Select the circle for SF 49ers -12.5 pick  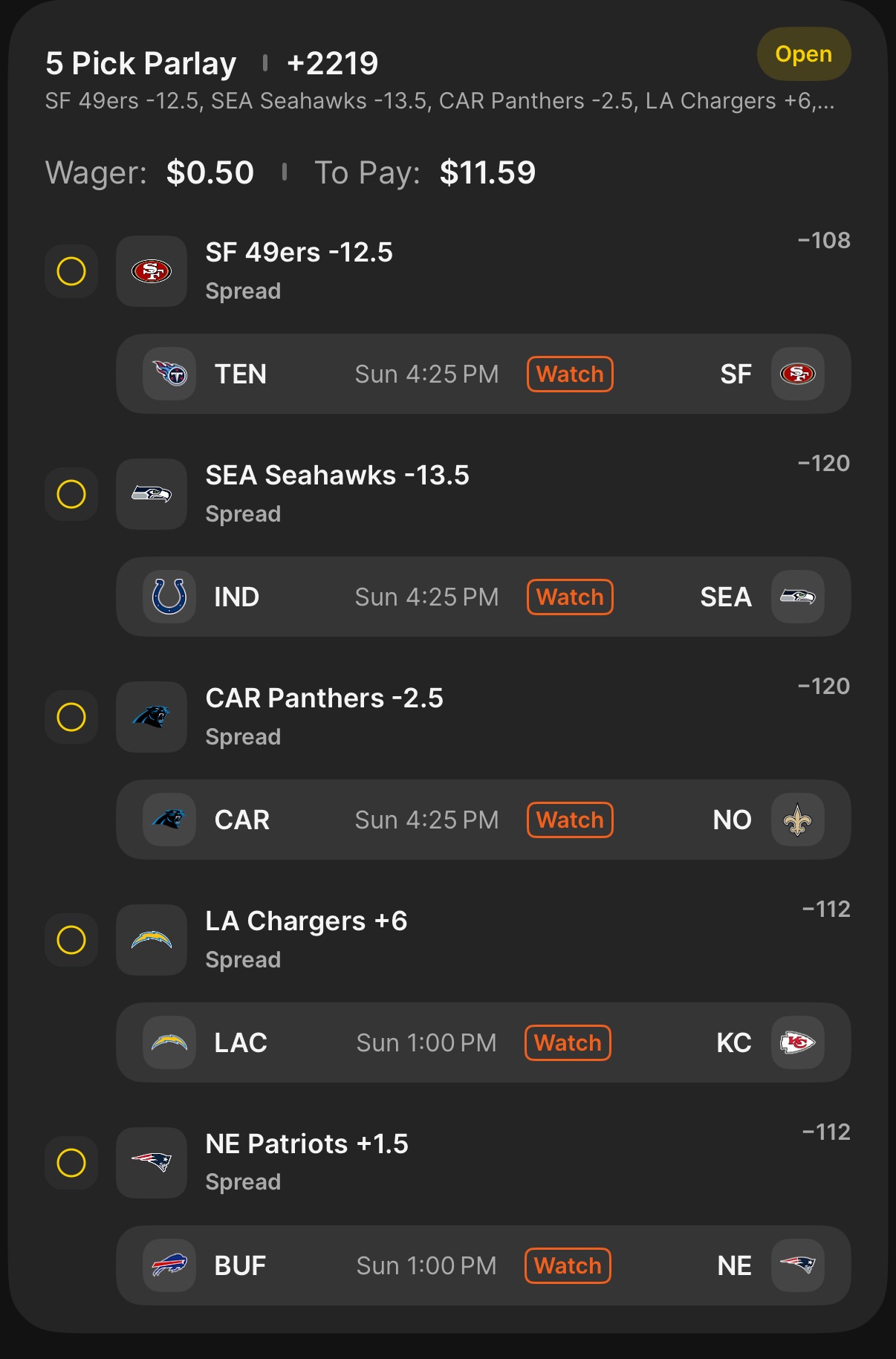[x=71, y=271]
